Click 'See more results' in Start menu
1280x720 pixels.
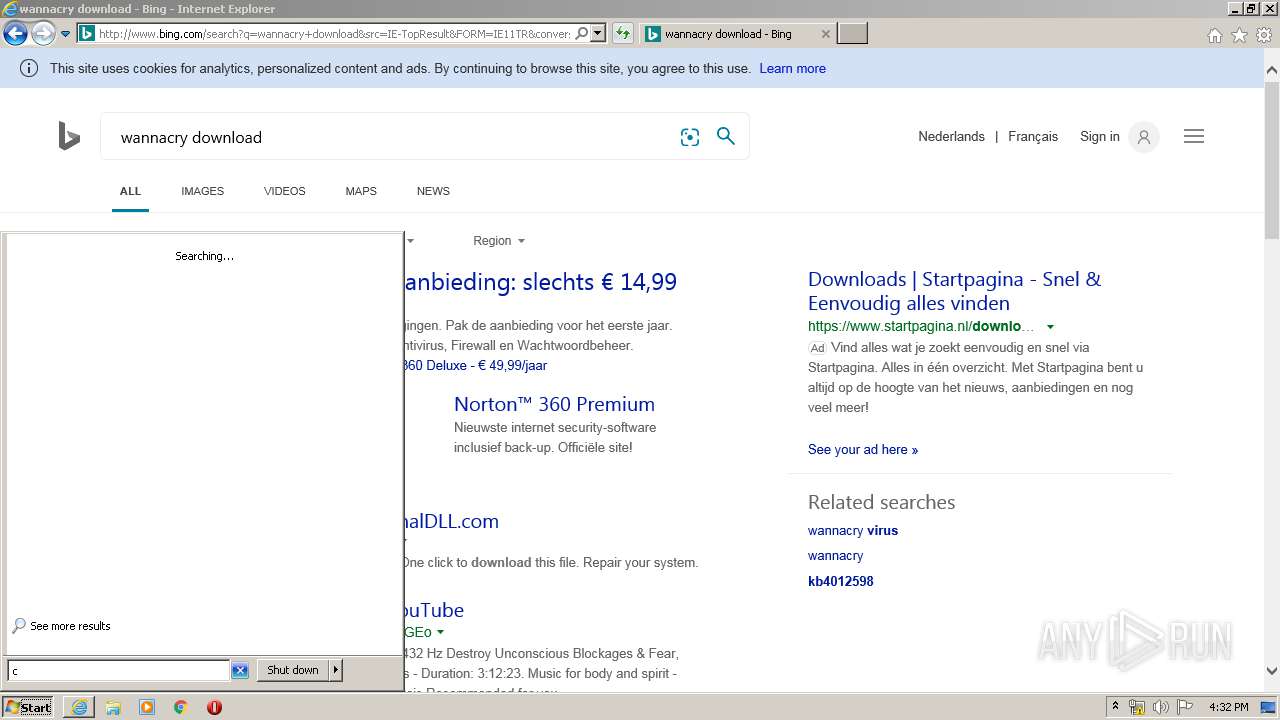click(x=61, y=626)
